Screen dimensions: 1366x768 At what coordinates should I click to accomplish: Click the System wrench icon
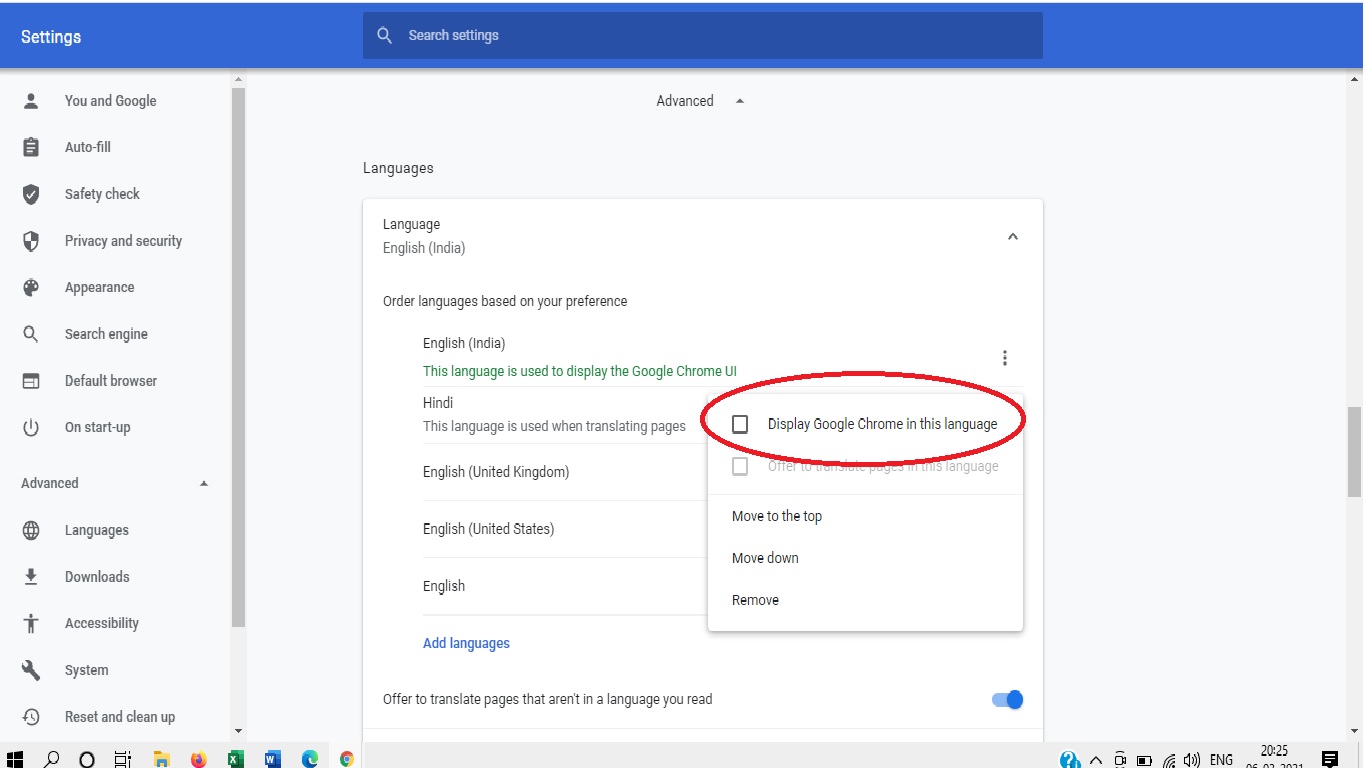pyautogui.click(x=31, y=670)
